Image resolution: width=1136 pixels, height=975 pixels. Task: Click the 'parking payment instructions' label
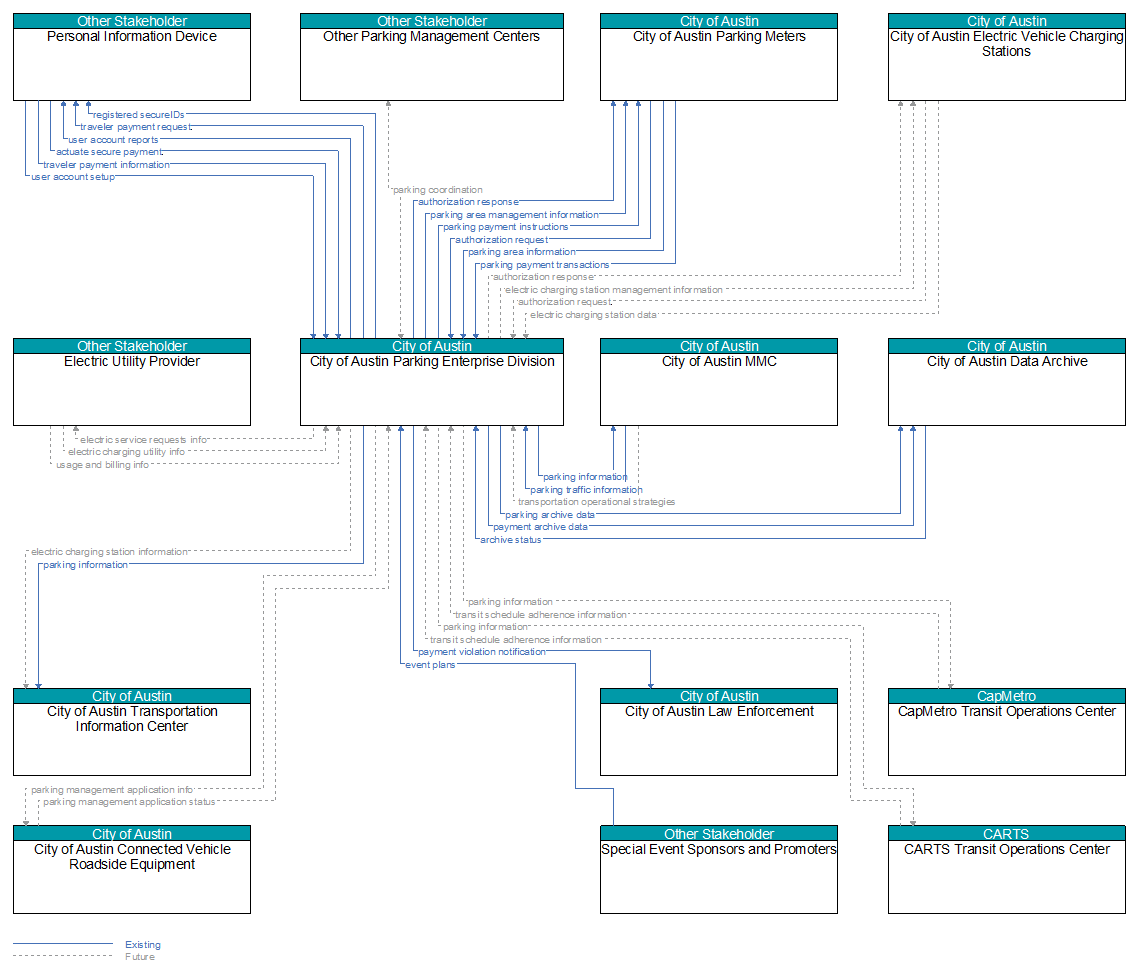[506, 227]
